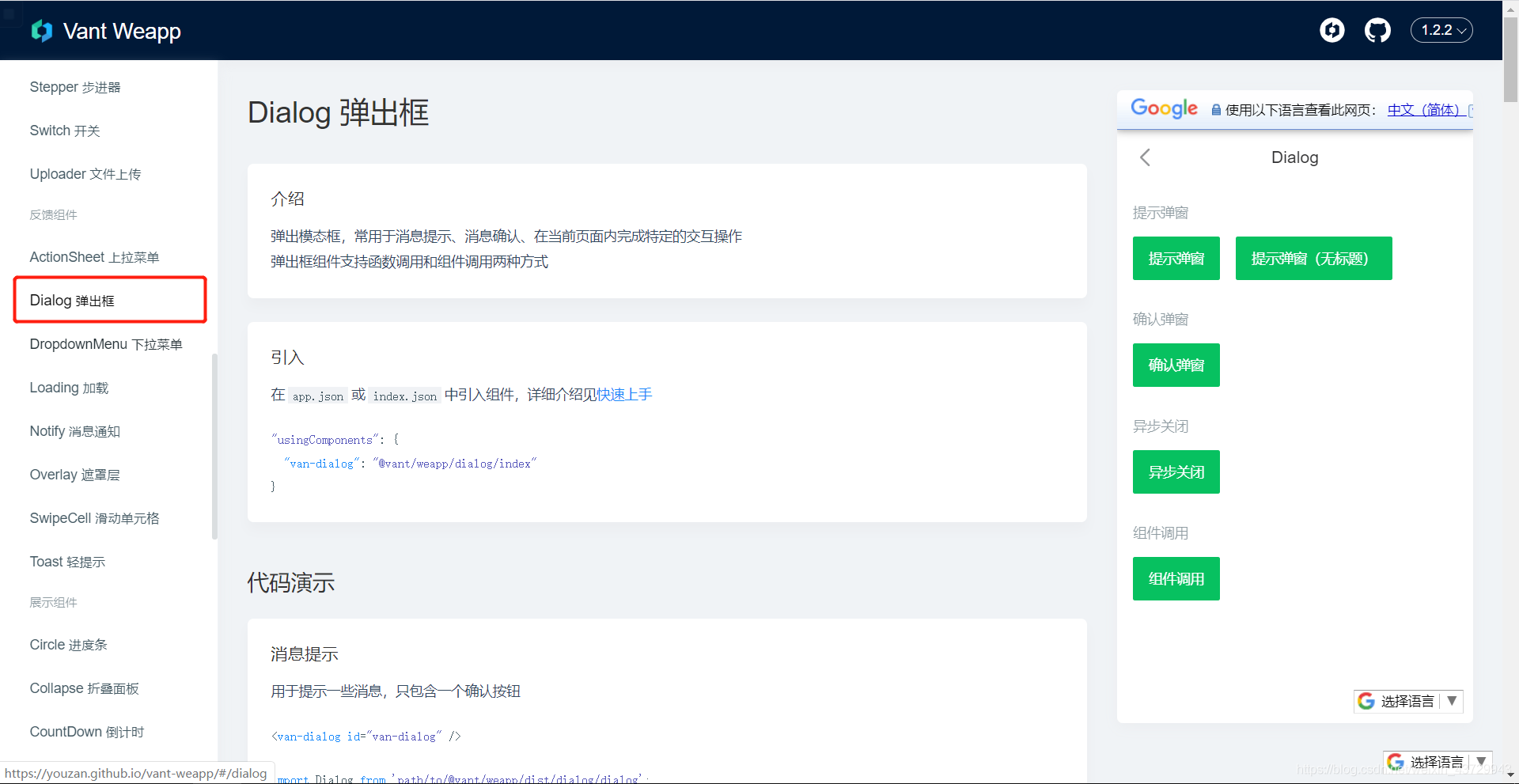
Task: Select Uploader 文件上传 in sidebar
Action: point(85,174)
